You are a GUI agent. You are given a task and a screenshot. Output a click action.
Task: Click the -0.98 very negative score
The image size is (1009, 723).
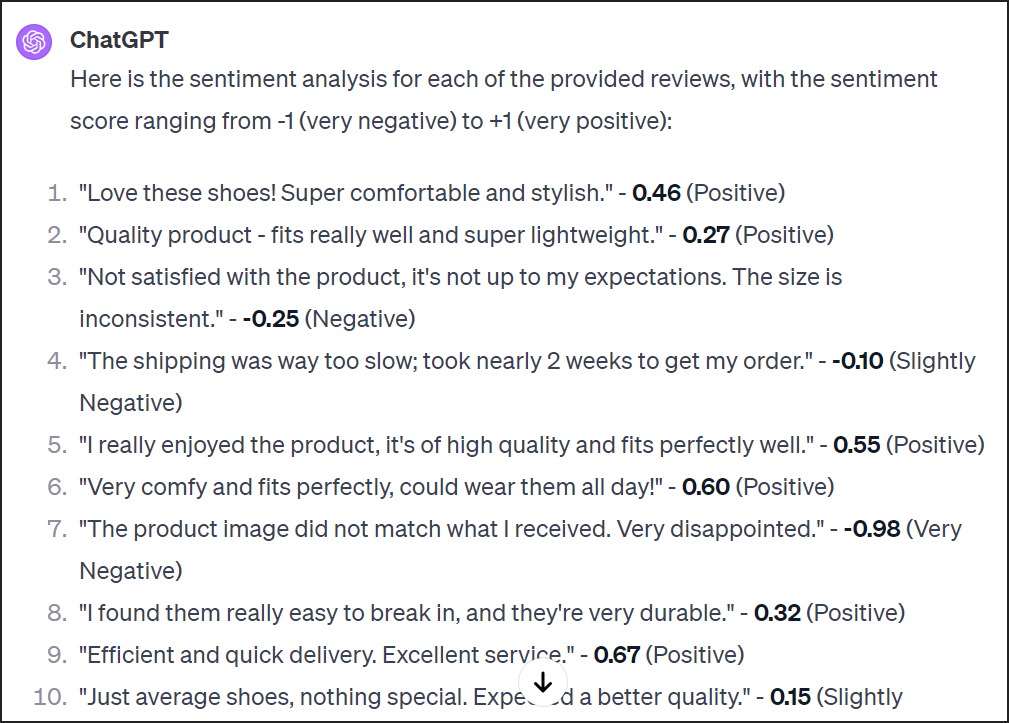(x=872, y=529)
